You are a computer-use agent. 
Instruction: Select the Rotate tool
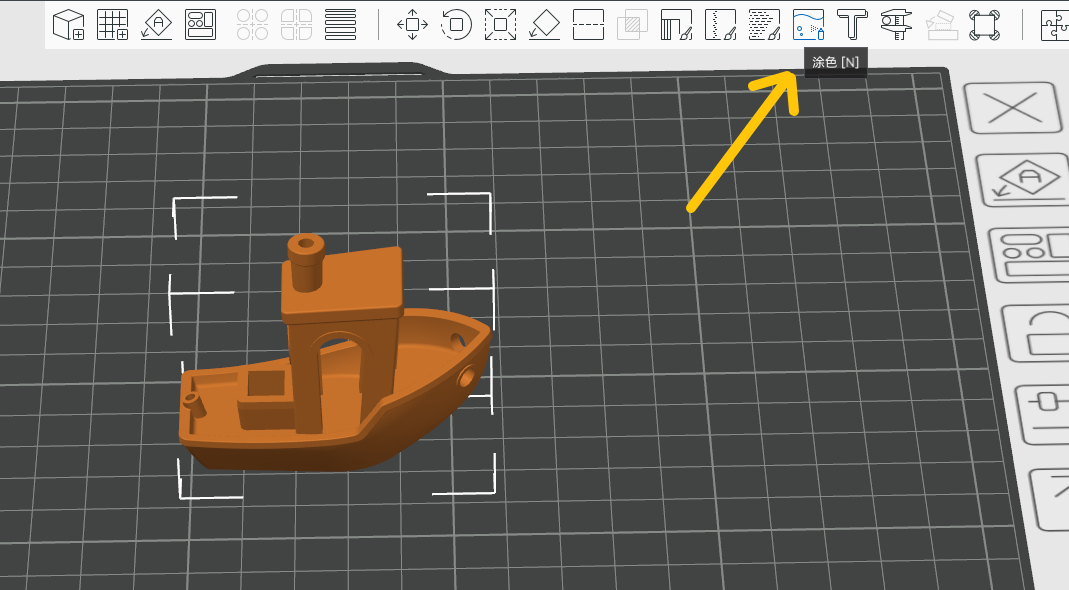pos(456,25)
